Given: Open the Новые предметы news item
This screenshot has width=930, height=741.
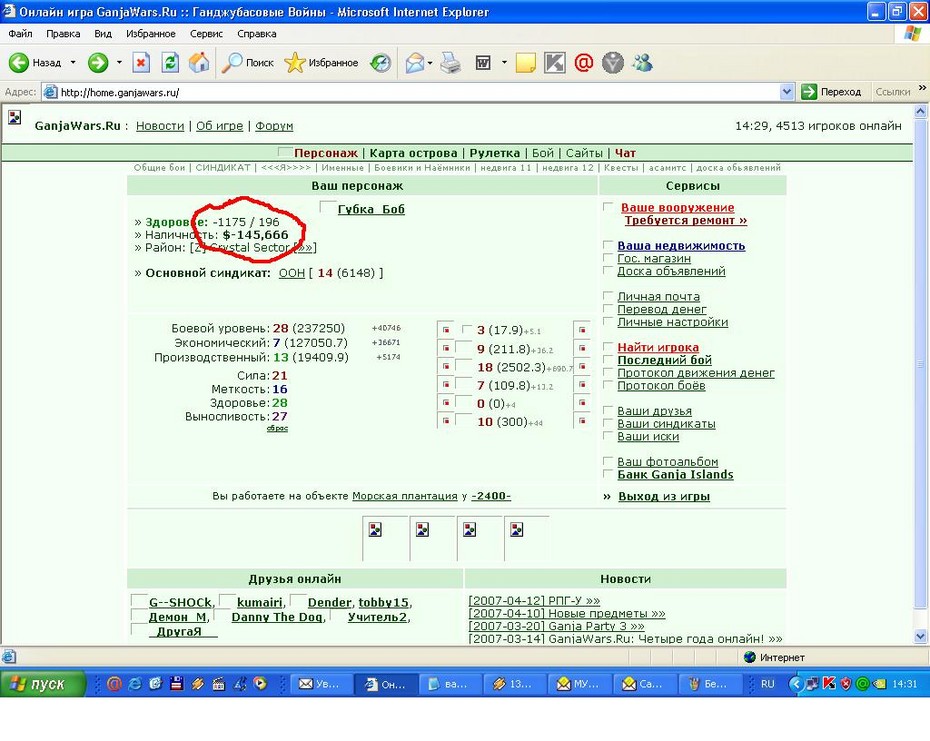Looking at the screenshot, I should pyautogui.click(x=566, y=613).
